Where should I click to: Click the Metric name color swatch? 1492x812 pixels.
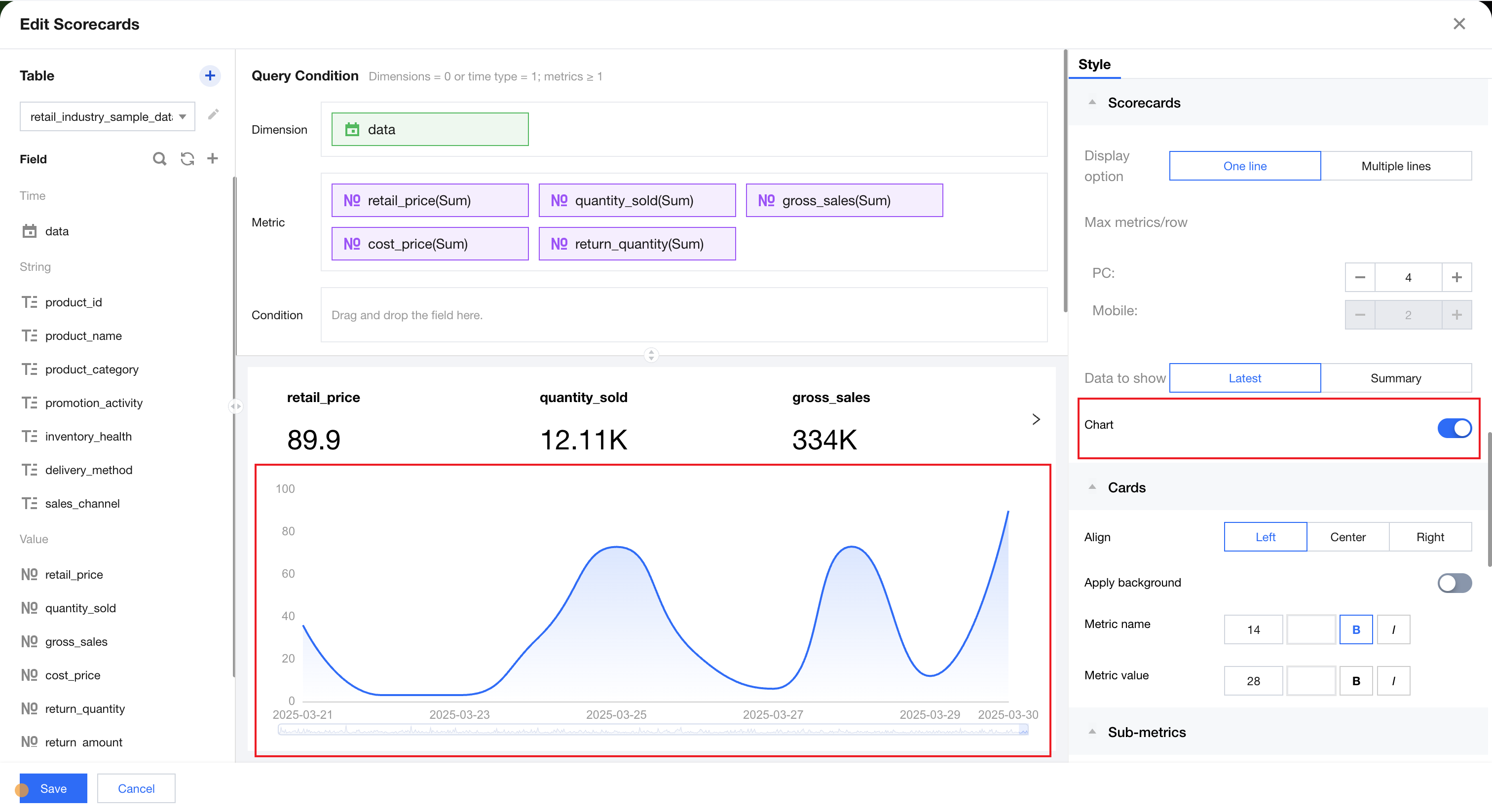point(1311,629)
